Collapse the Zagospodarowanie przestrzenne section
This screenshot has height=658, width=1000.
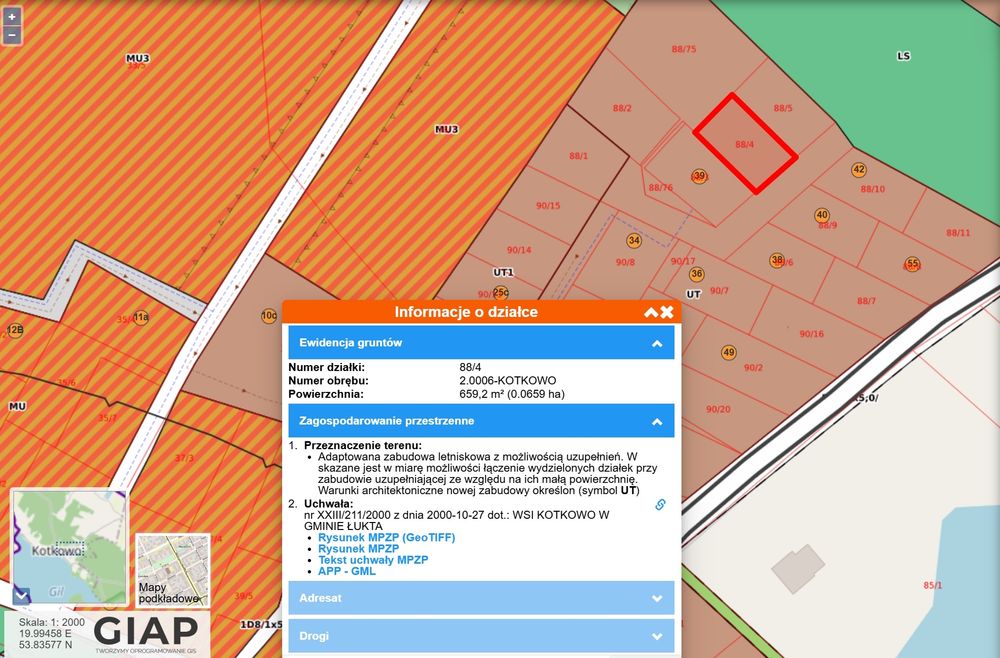[x=482, y=421]
